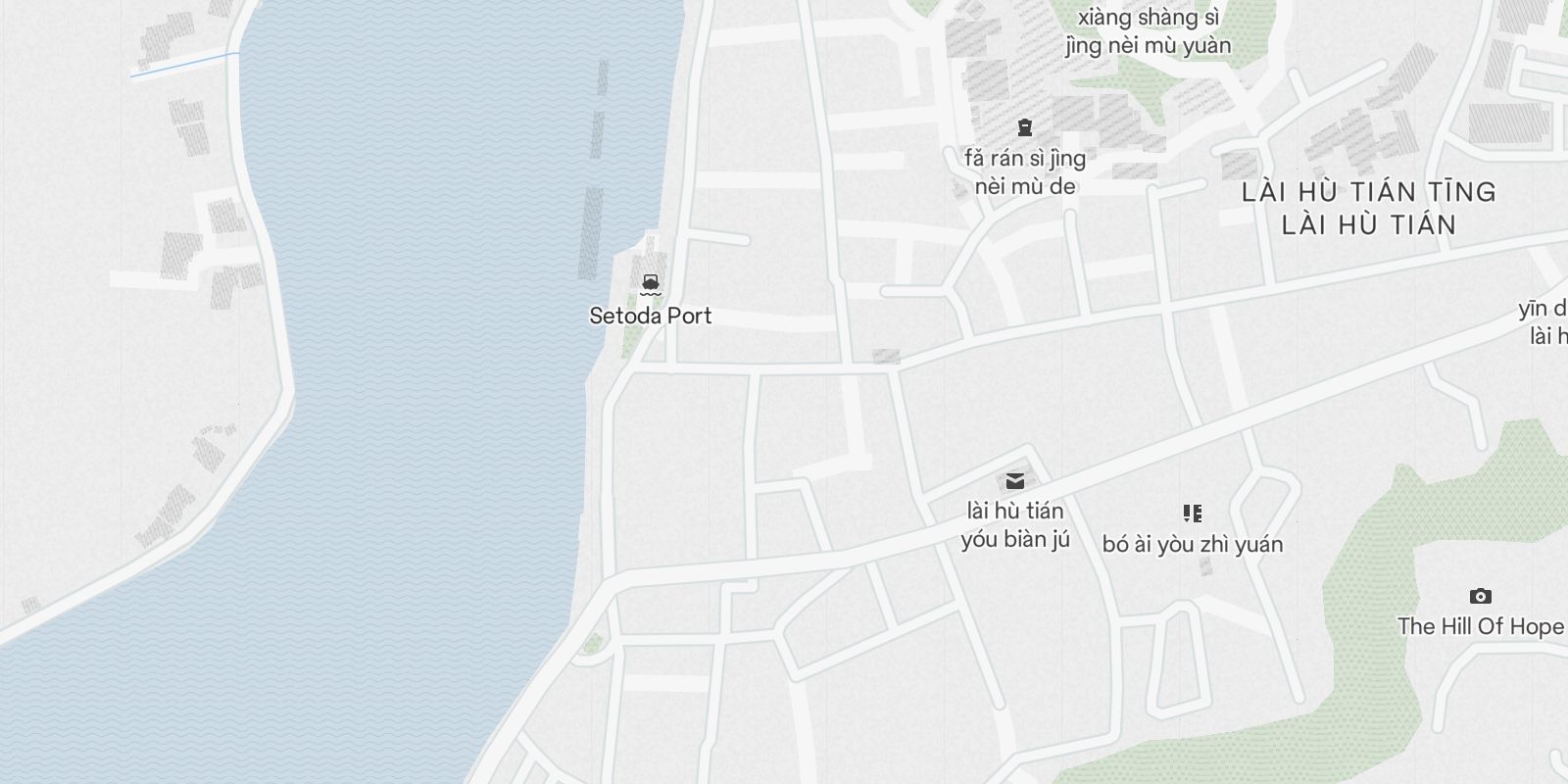The image size is (1568, 784).
Task: Click the thin blue stream line at top left
Action: tap(185, 64)
